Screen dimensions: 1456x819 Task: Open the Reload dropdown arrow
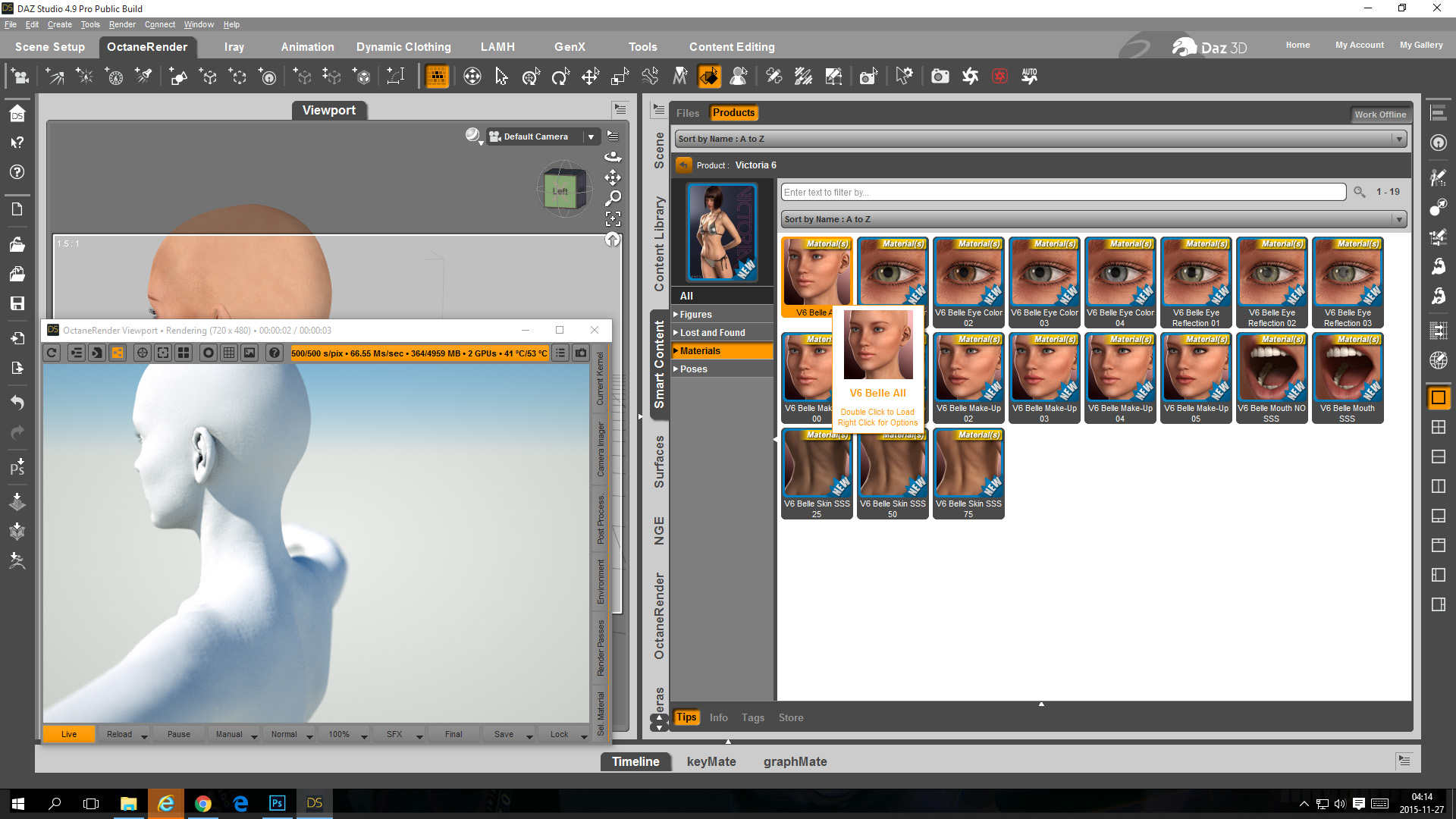(x=144, y=736)
